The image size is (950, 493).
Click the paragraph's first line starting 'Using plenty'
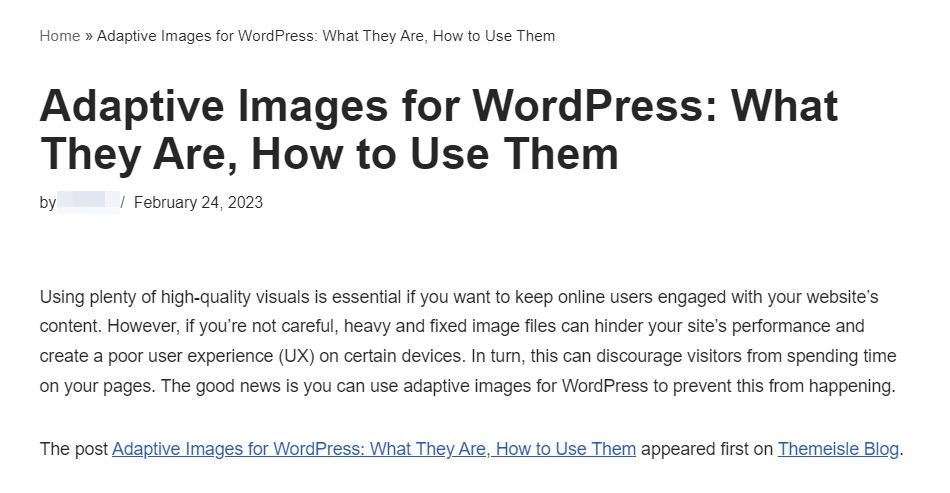click(x=458, y=298)
